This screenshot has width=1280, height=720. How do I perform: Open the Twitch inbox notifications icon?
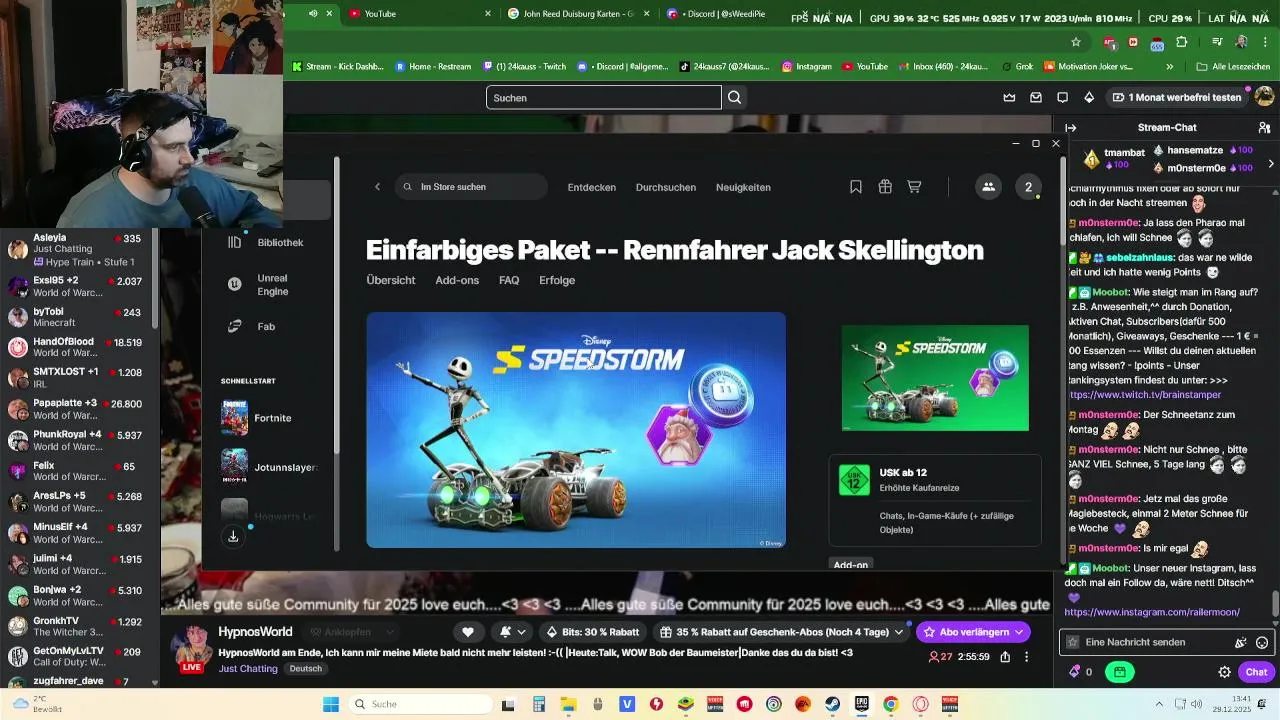(1036, 97)
